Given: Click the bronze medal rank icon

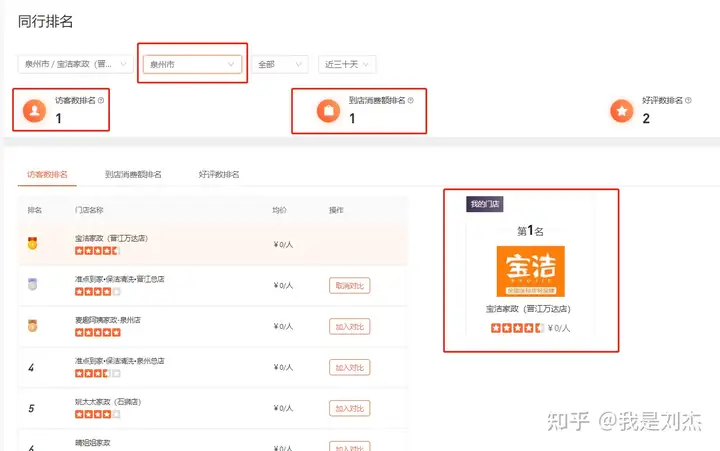Looking at the screenshot, I should pos(32,326).
